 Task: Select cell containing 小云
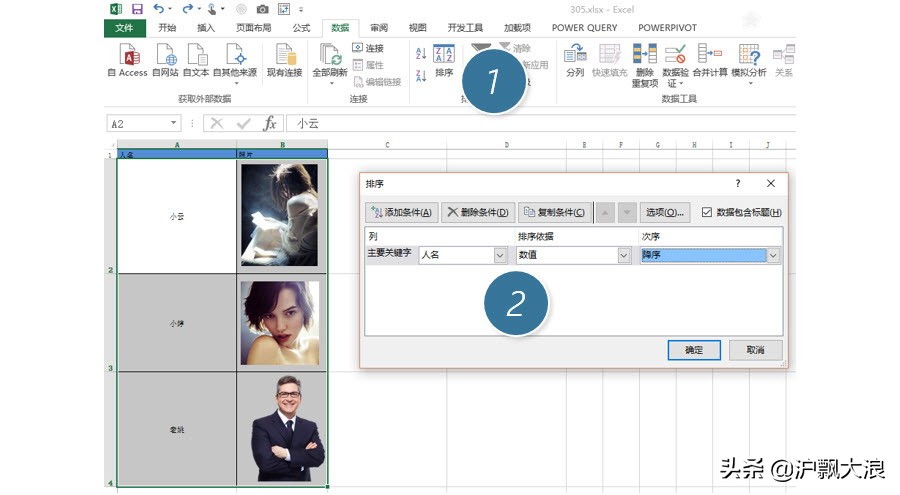coord(177,216)
